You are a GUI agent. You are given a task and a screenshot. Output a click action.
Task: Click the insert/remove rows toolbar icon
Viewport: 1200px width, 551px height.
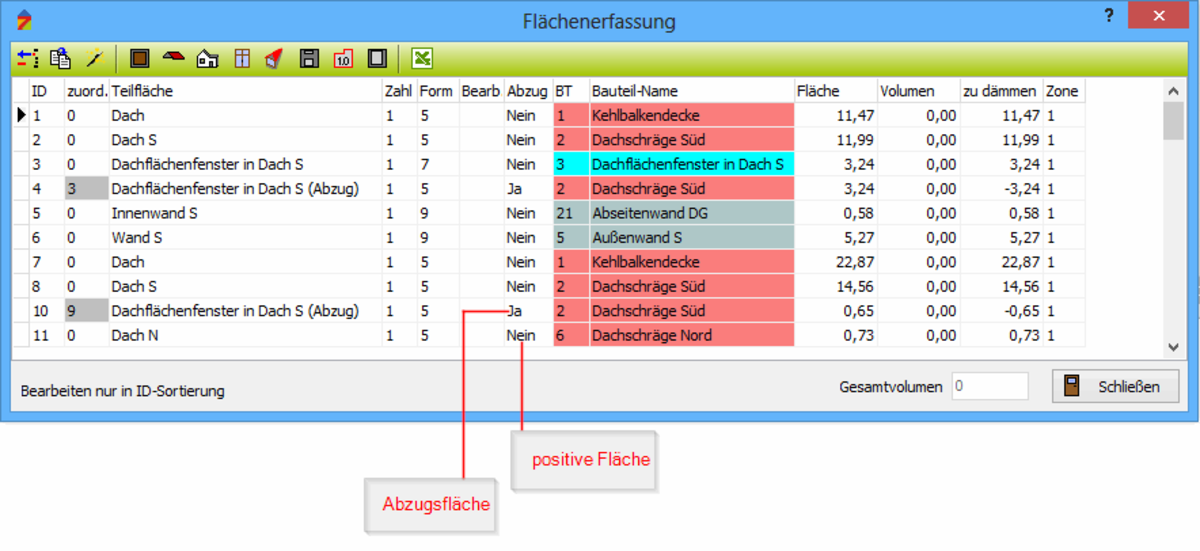(x=28, y=58)
